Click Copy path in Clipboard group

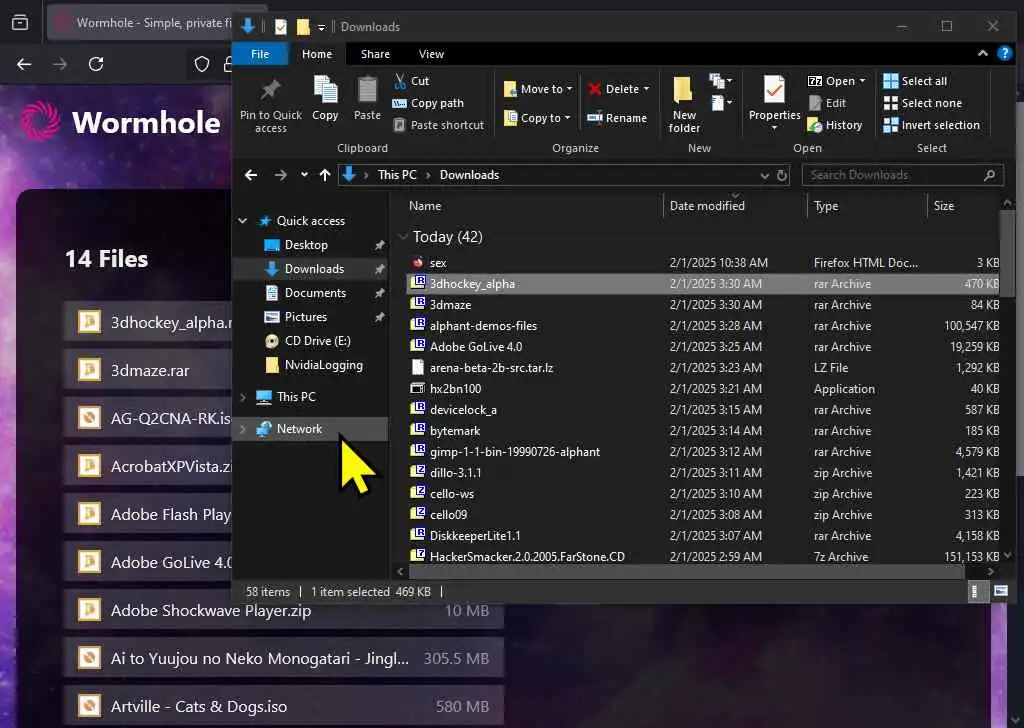[428, 103]
